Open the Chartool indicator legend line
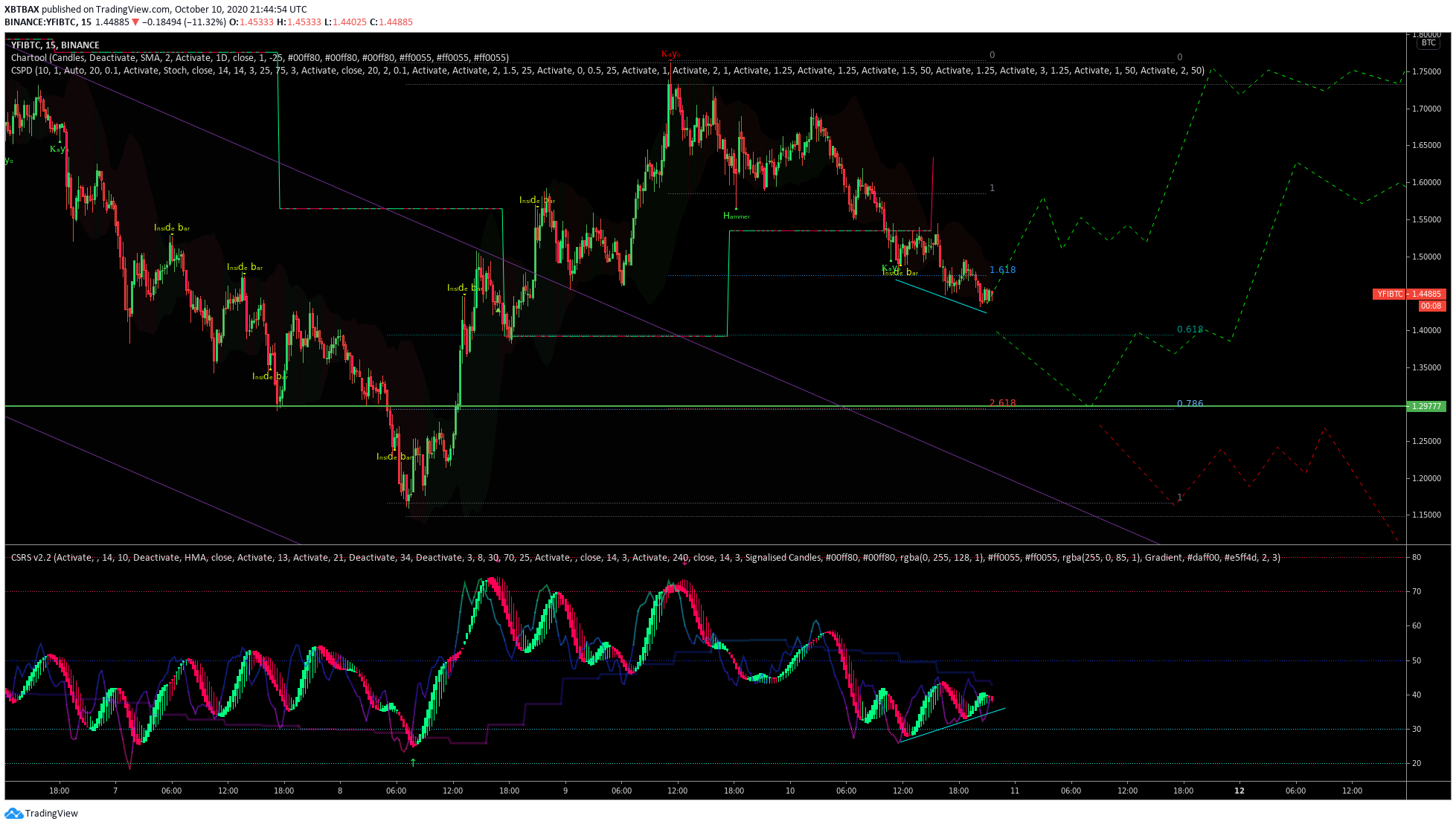 [260, 58]
